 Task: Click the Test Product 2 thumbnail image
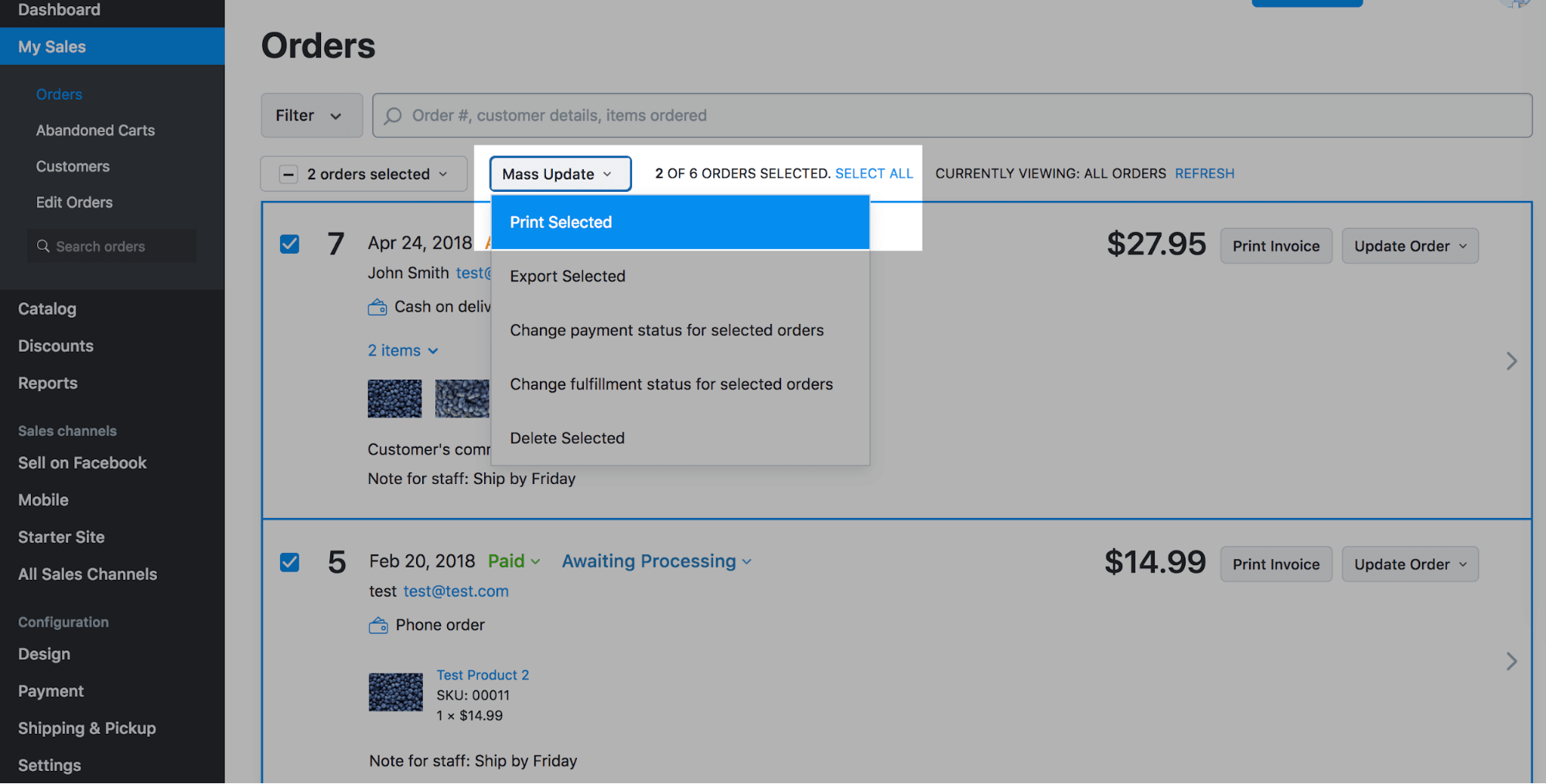[x=396, y=692]
